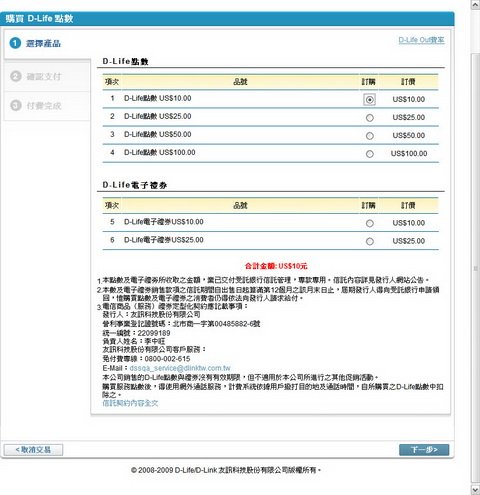The width and height of the screenshot is (480, 495).
Task: Click row 4 name D-Life點數 US$100.00
Action: pyautogui.click(x=159, y=152)
